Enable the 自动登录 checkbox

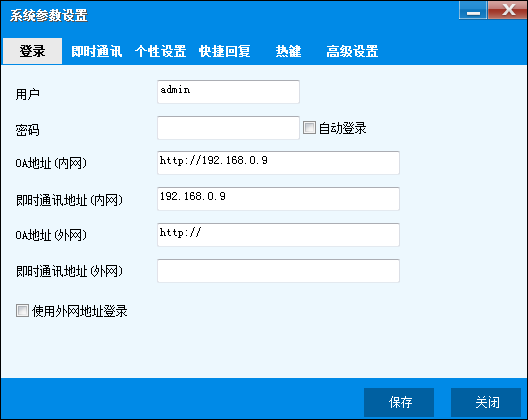[x=309, y=128]
